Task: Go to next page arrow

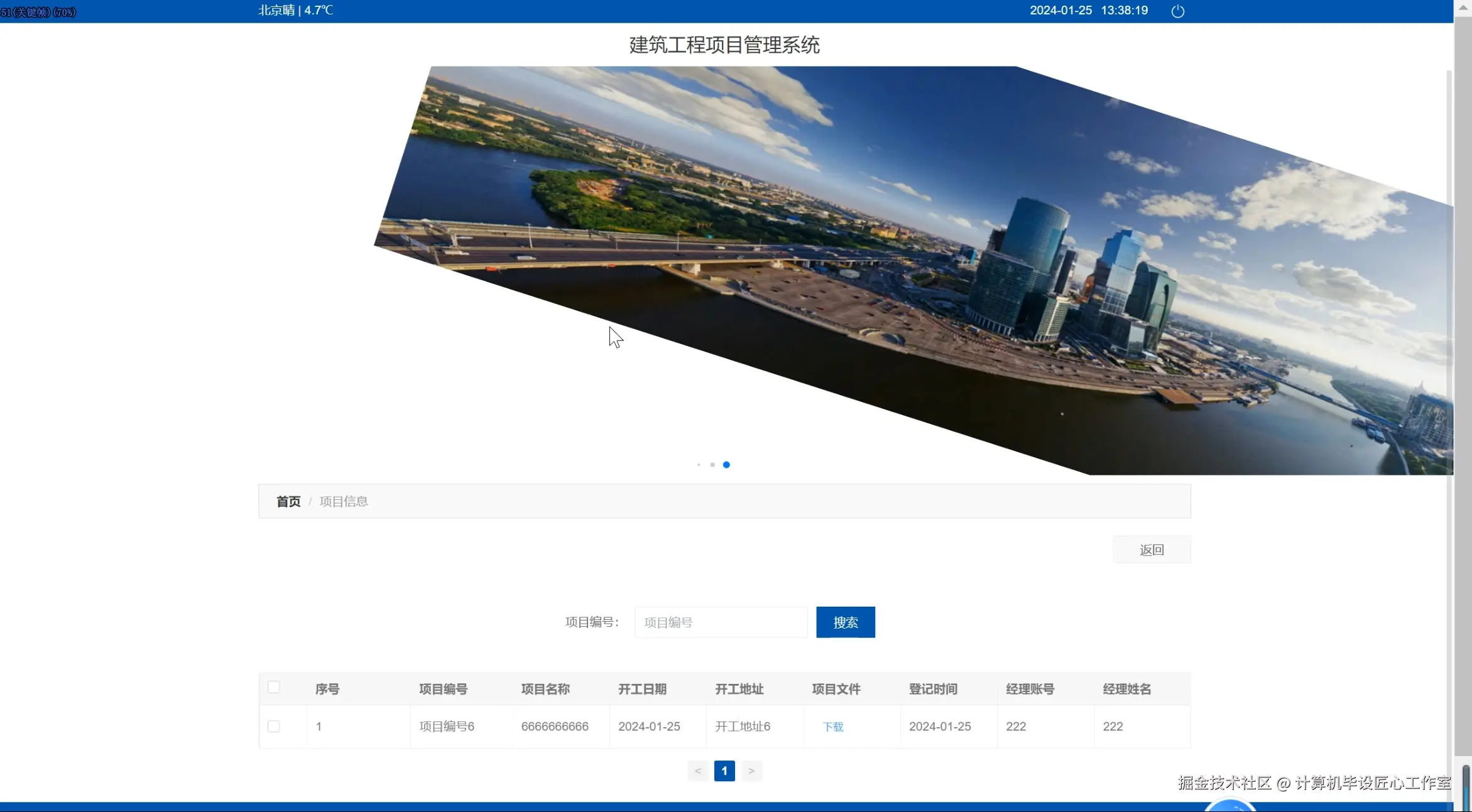Action: coord(751,771)
